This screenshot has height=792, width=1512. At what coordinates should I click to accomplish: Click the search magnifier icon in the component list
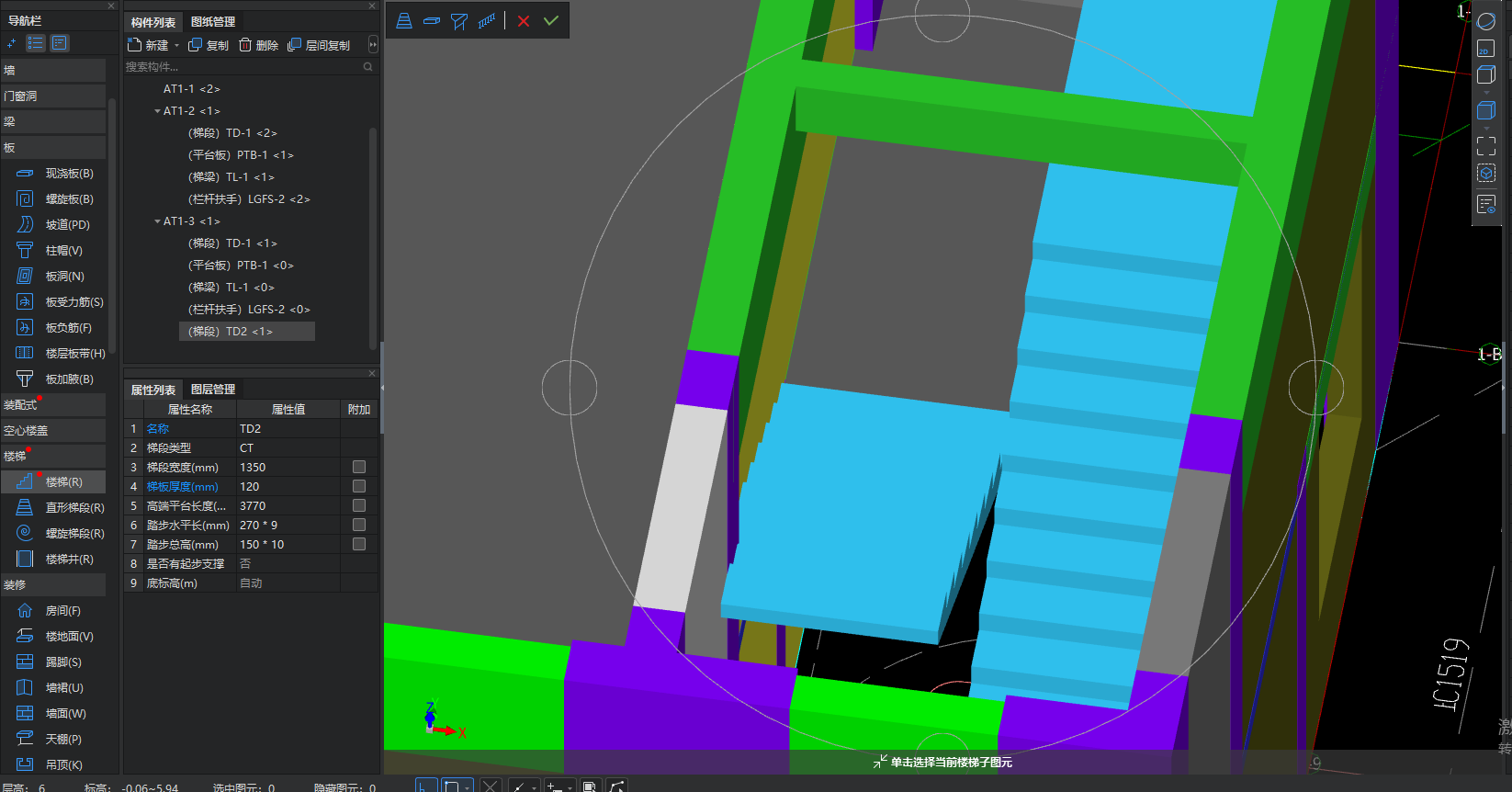(x=368, y=67)
